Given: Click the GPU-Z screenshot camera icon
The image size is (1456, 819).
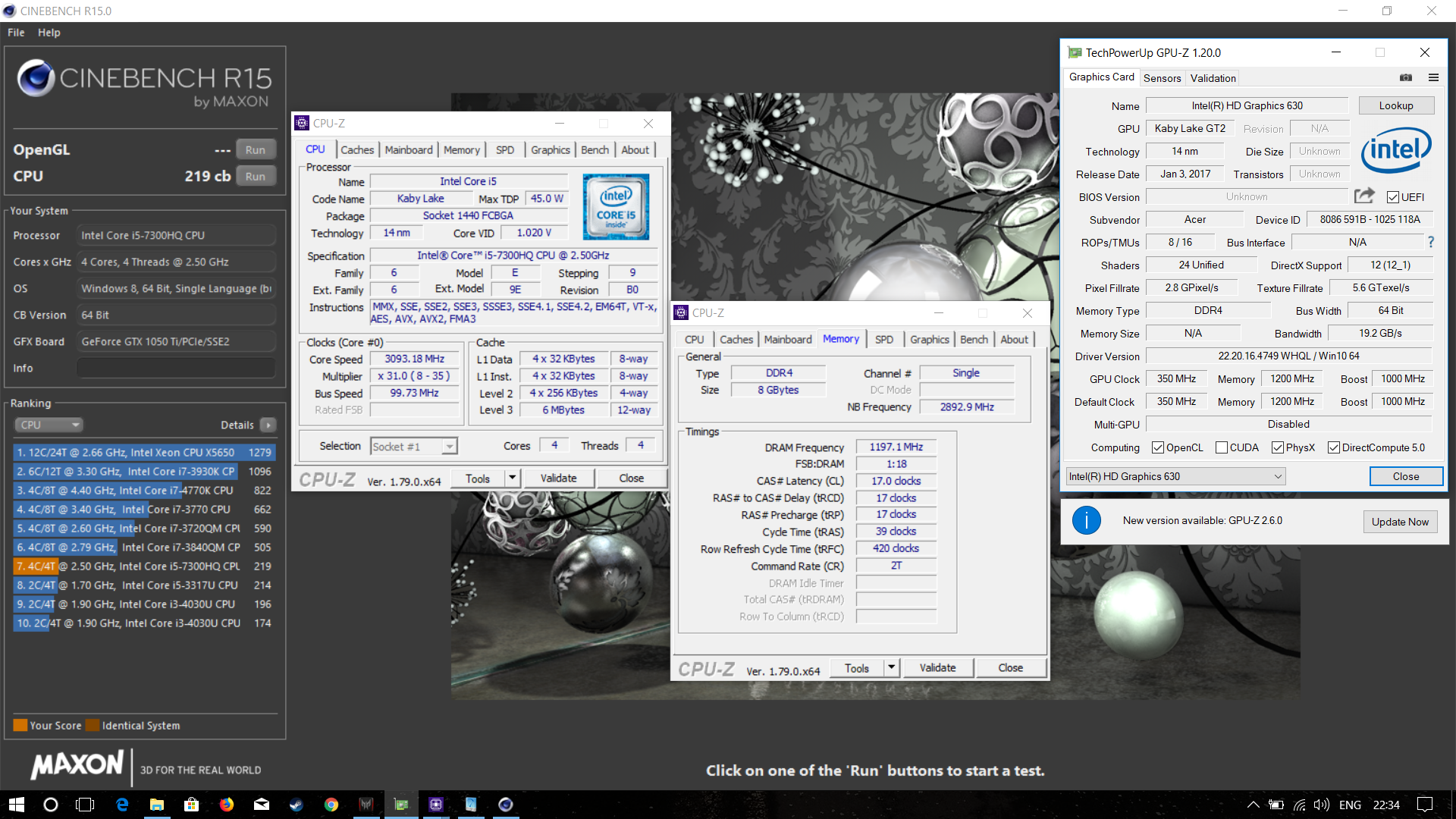Looking at the screenshot, I should 1405,77.
